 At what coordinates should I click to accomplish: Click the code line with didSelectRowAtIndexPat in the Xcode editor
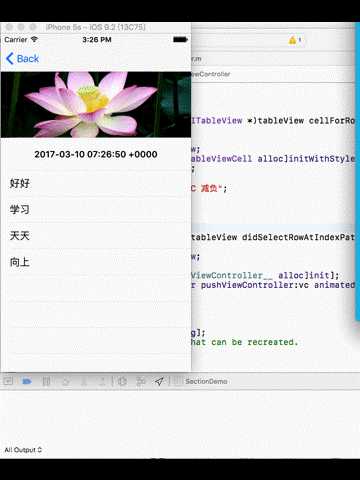(x=273, y=237)
